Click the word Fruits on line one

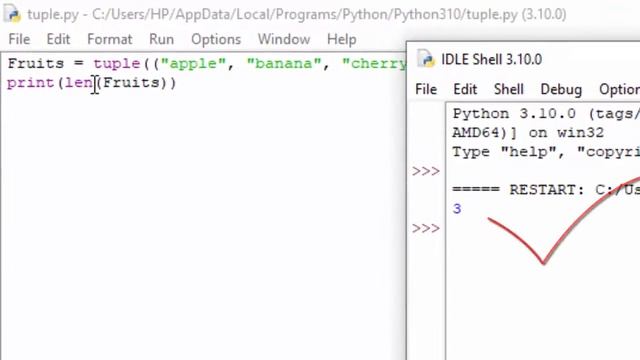point(36,63)
